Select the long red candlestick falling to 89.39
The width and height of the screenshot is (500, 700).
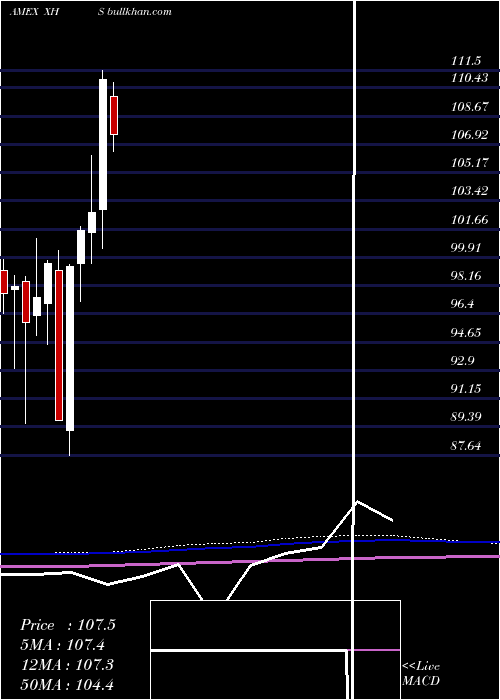coord(58,345)
